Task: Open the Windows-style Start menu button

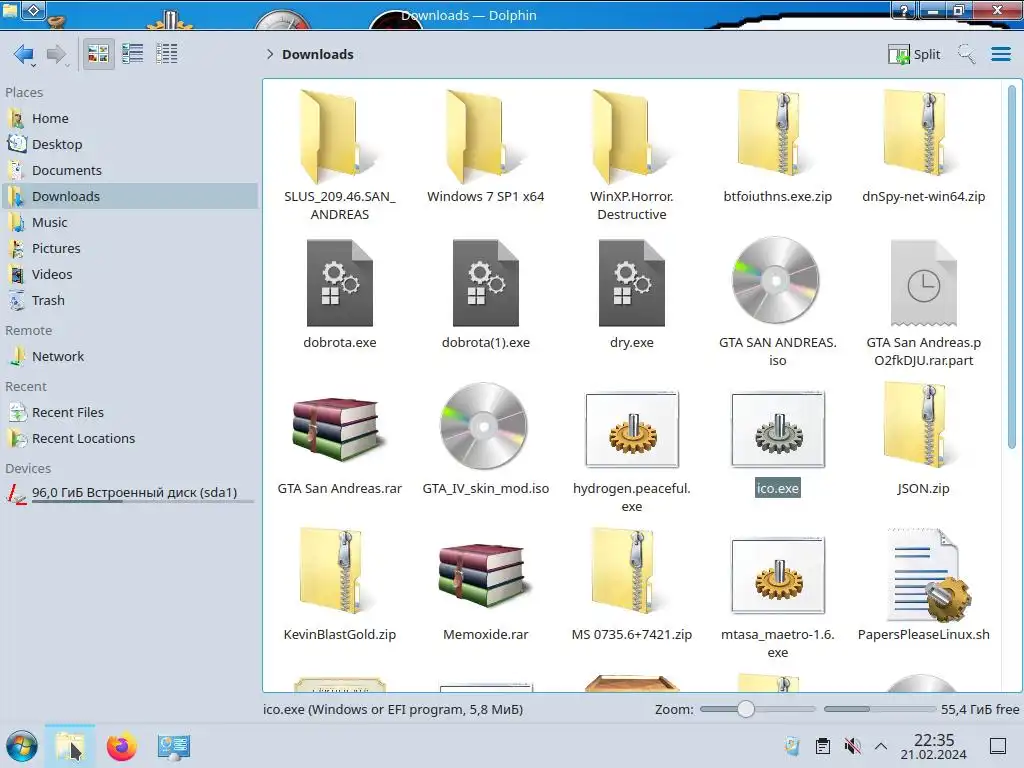Action: [22, 746]
